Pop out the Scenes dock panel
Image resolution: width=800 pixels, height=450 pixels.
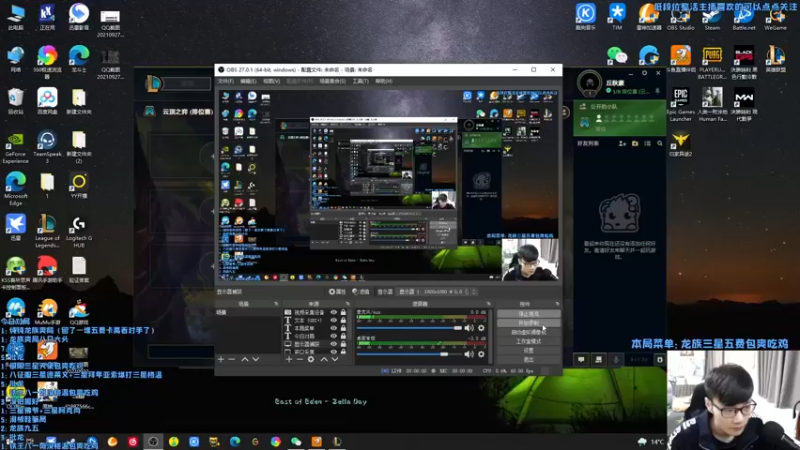pyautogui.click(x=276, y=304)
